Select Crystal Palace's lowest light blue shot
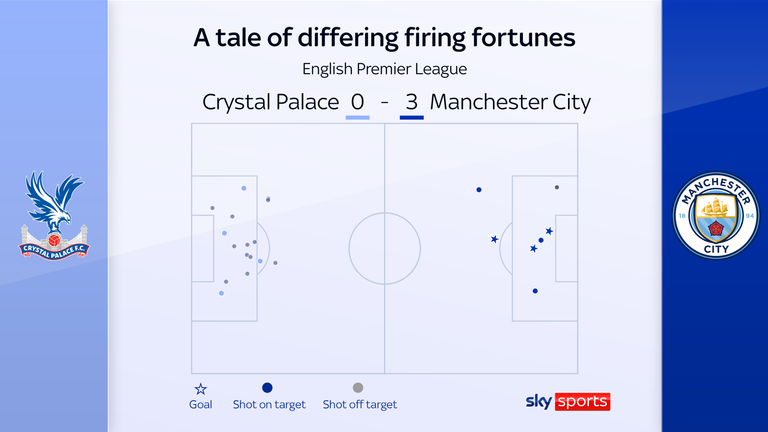 click(221, 294)
